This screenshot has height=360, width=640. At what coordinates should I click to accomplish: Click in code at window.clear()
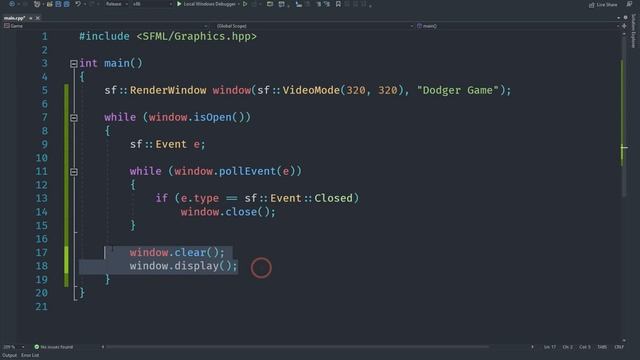177,253
